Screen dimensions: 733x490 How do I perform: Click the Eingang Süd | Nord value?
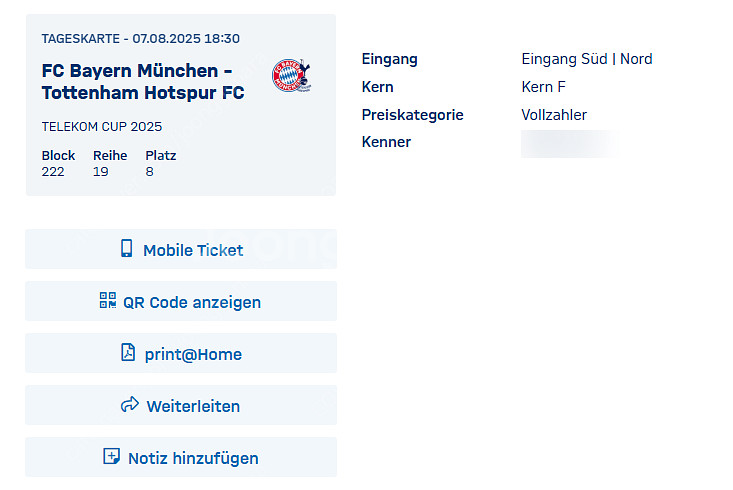point(587,59)
